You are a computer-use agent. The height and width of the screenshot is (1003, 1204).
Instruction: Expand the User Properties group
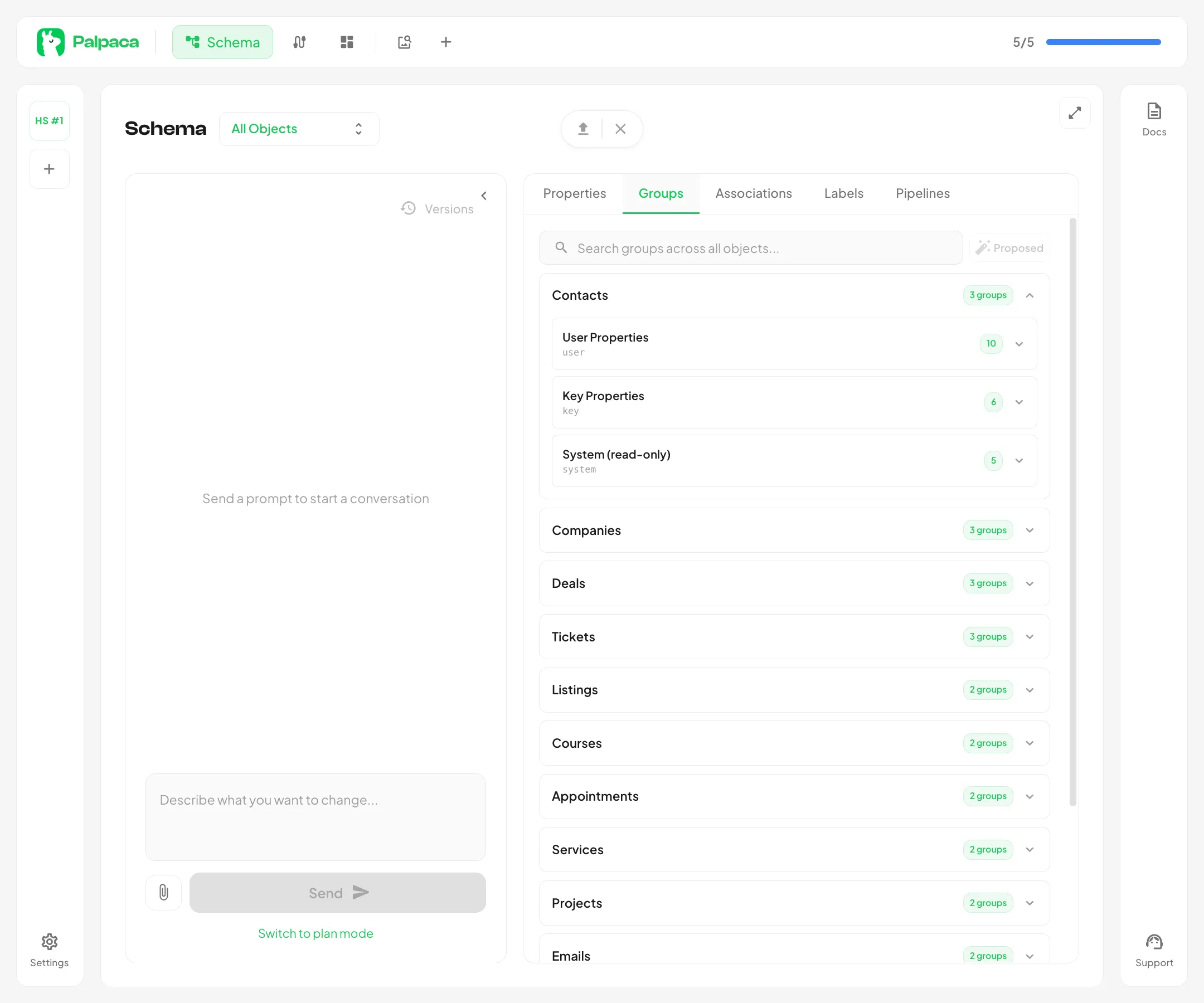pos(1019,344)
